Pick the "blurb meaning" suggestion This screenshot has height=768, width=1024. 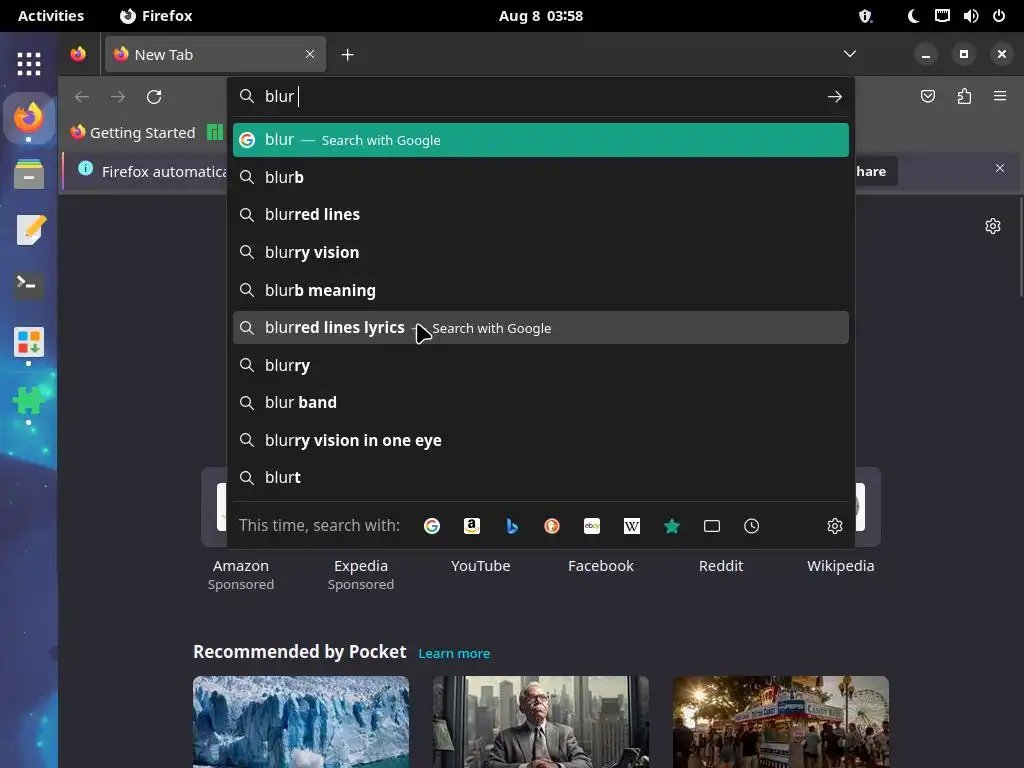pos(541,290)
